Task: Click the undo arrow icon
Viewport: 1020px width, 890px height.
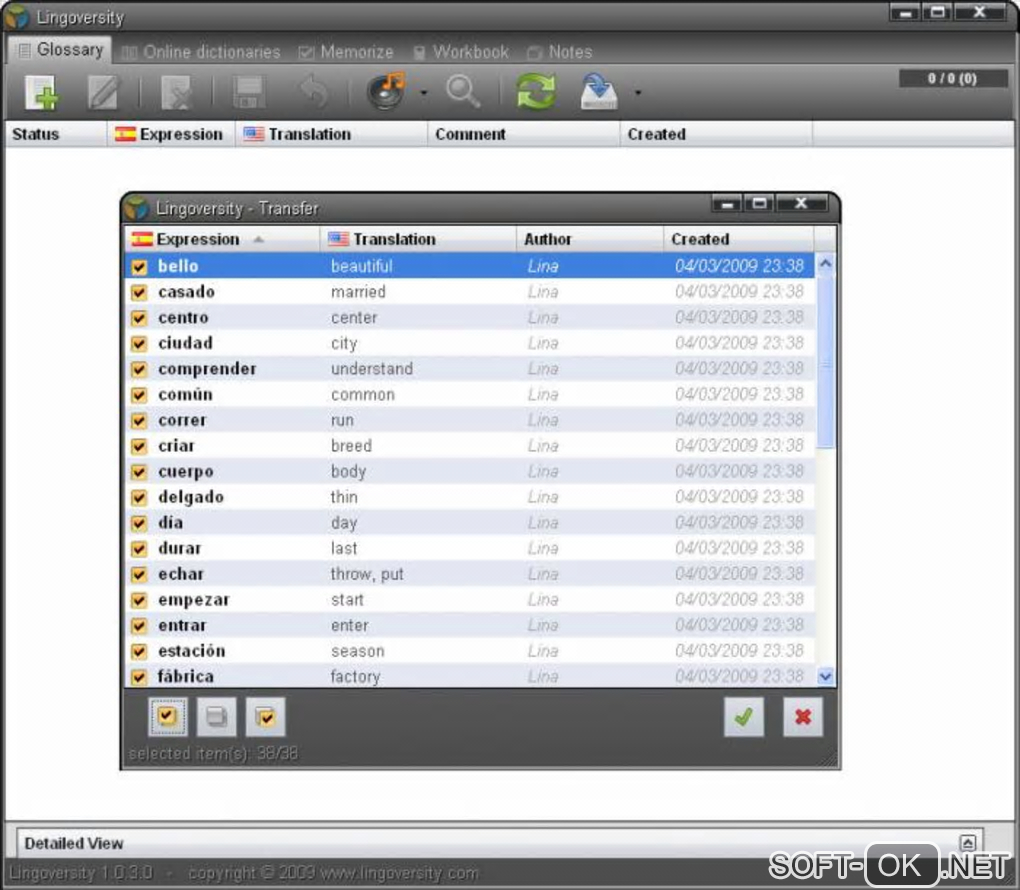Action: click(314, 92)
